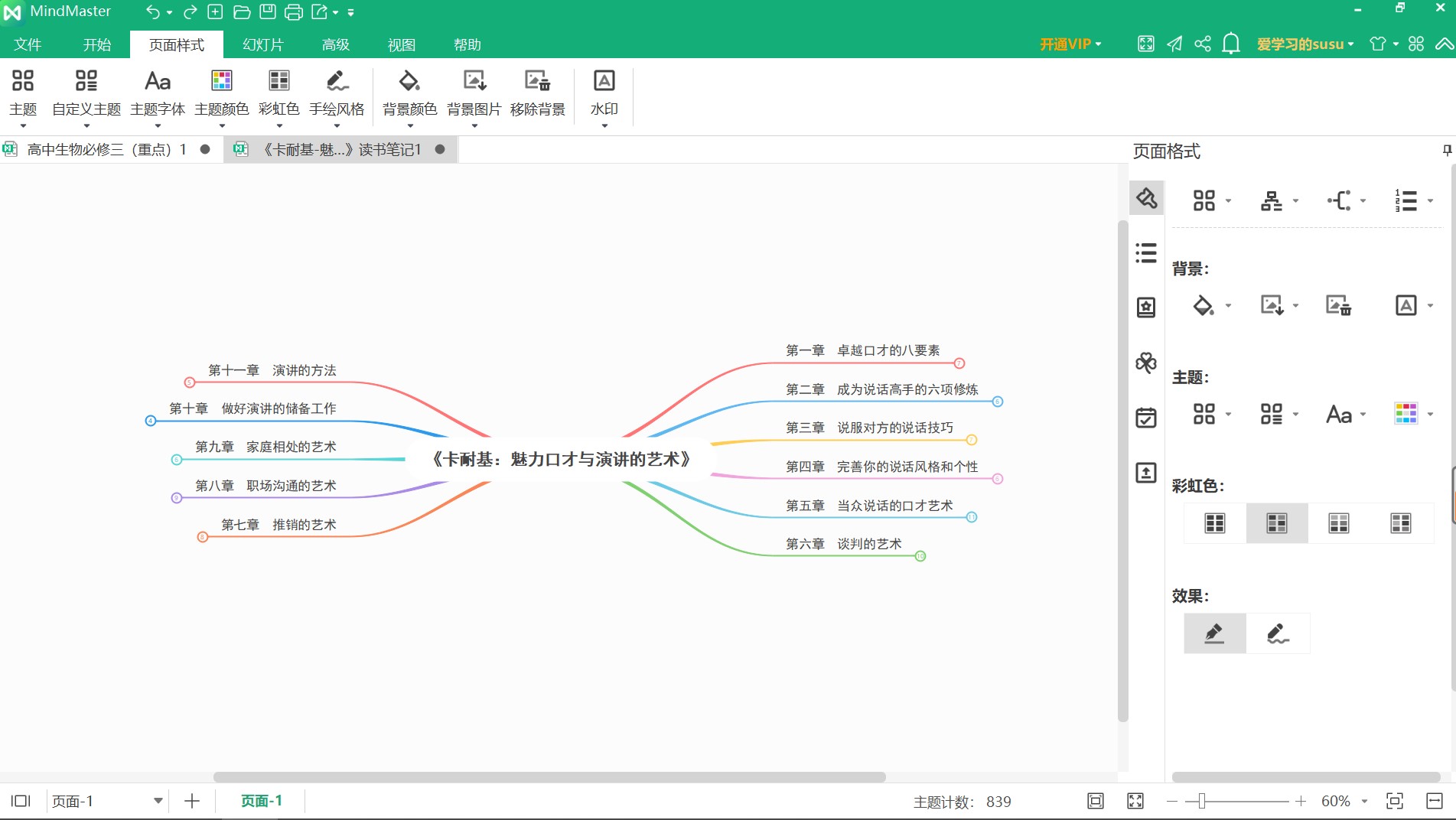The image size is (1456, 820).
Task: Open panel theme color swatch
Action: [x=1406, y=414]
